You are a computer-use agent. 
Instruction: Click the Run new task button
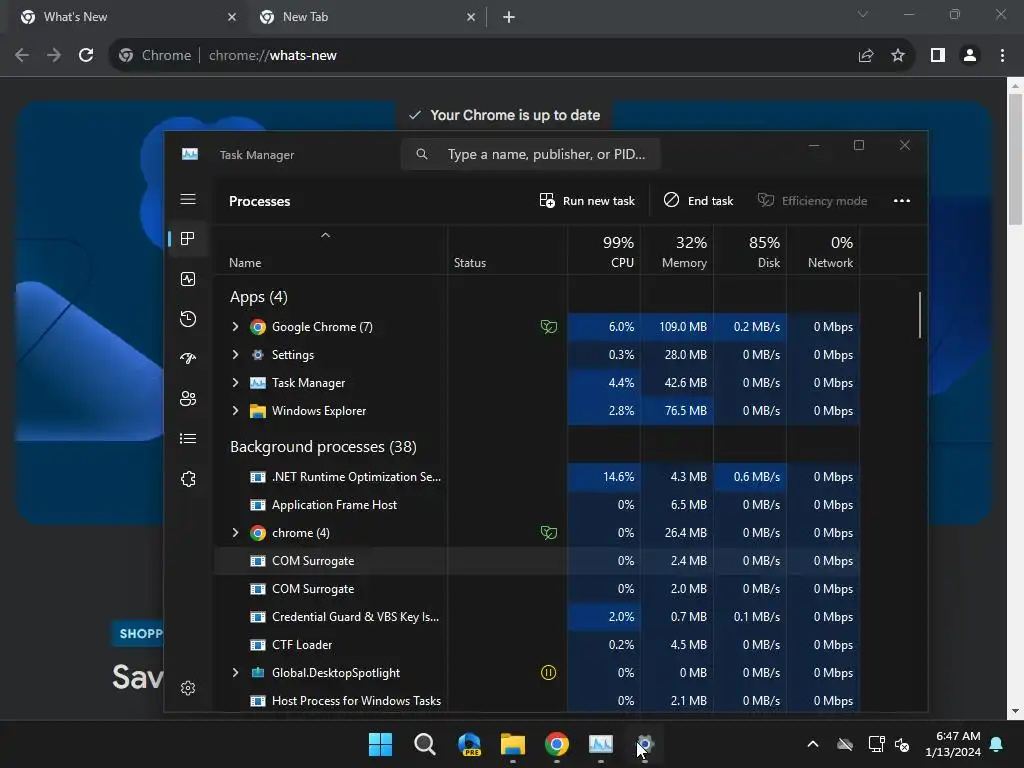click(x=586, y=200)
